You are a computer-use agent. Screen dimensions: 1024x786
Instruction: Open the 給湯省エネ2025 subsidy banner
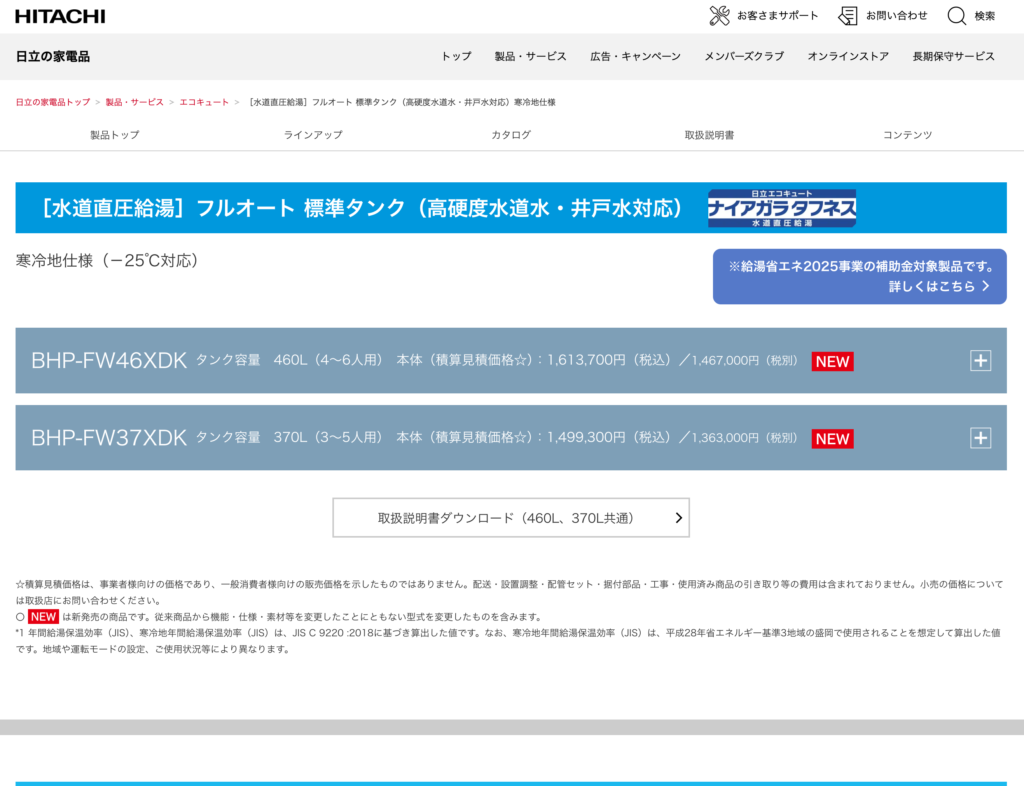click(859, 276)
